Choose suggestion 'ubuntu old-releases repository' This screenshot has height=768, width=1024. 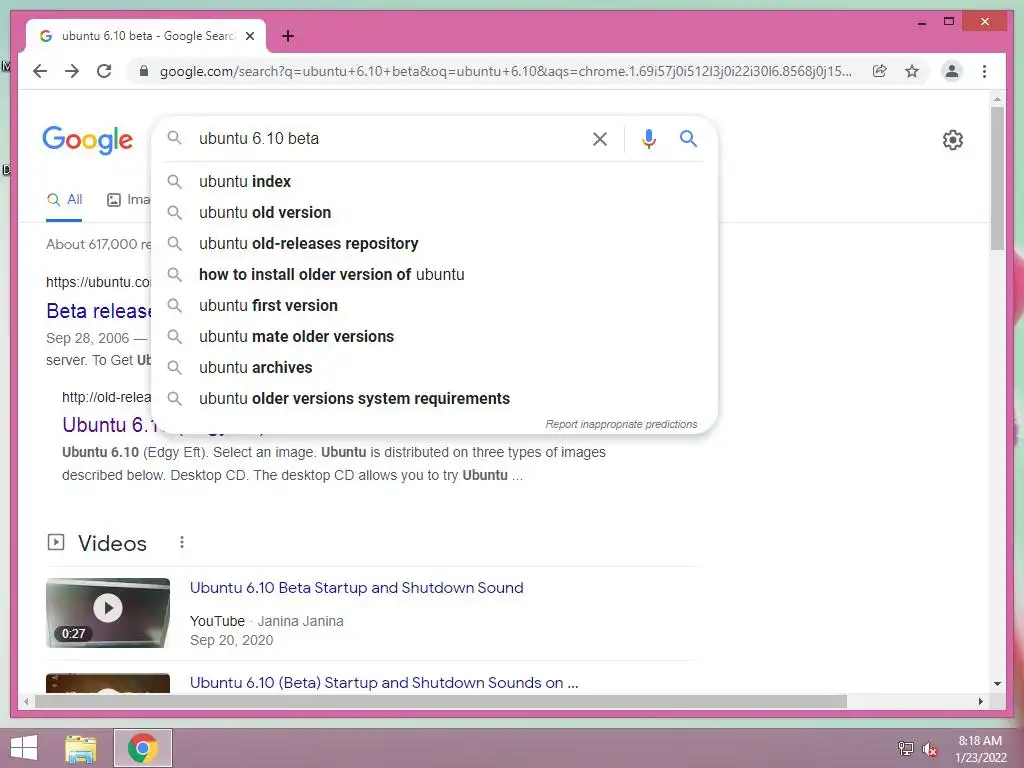[434, 244]
